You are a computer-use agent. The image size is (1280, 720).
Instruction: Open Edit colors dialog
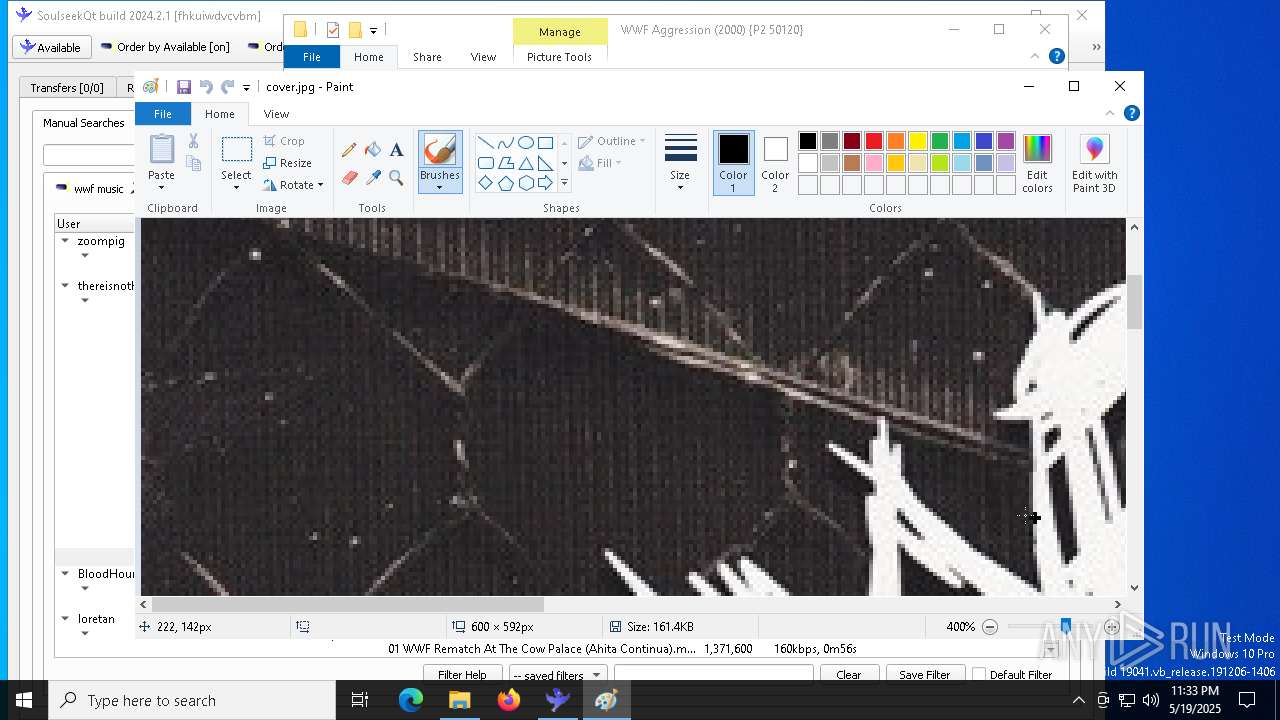pyautogui.click(x=1037, y=163)
